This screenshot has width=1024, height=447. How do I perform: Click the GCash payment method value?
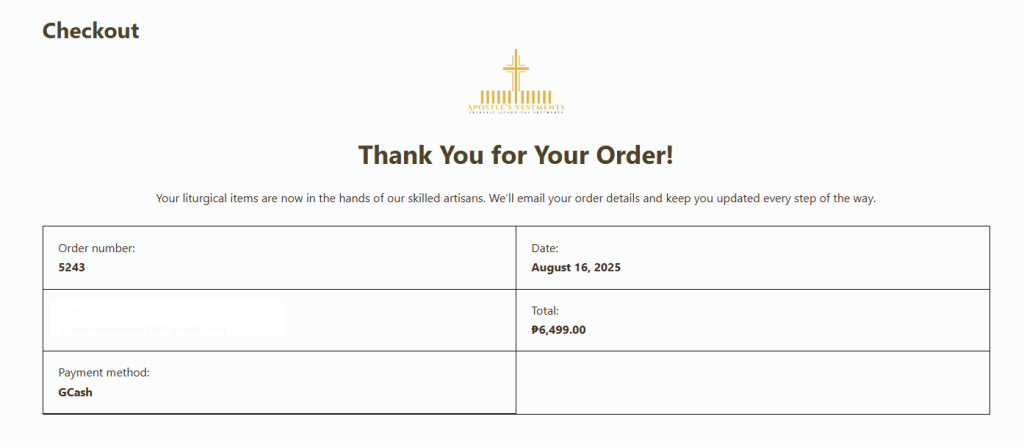(75, 393)
